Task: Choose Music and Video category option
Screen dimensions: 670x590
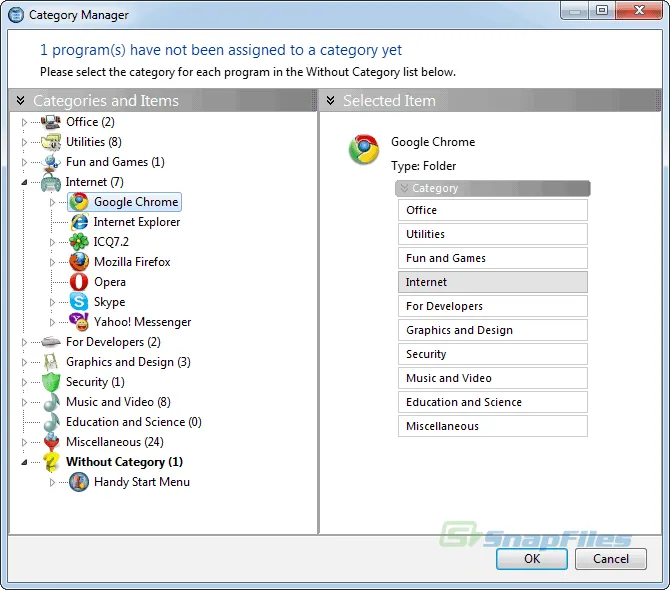Action: (493, 378)
